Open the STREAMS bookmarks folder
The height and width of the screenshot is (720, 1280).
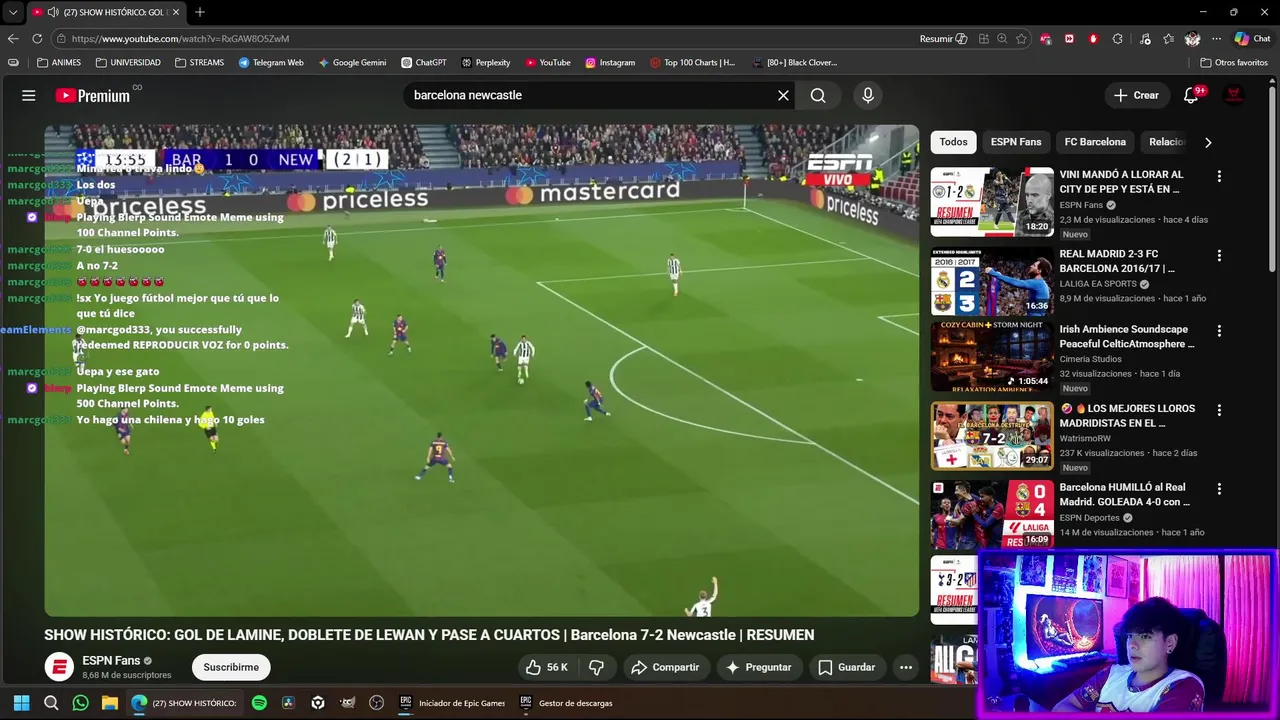(199, 62)
